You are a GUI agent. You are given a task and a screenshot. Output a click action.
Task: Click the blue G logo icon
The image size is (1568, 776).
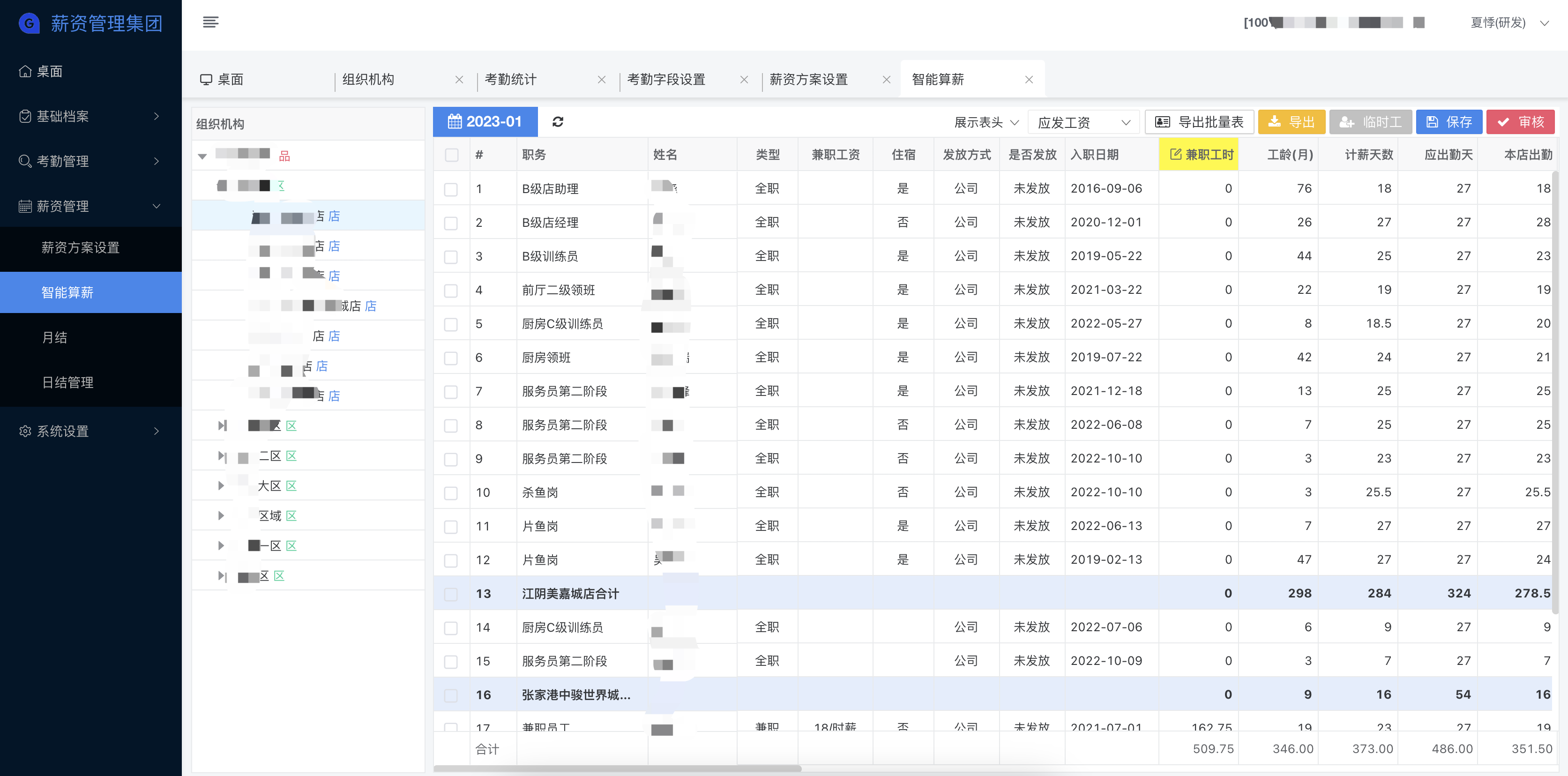click(x=29, y=24)
